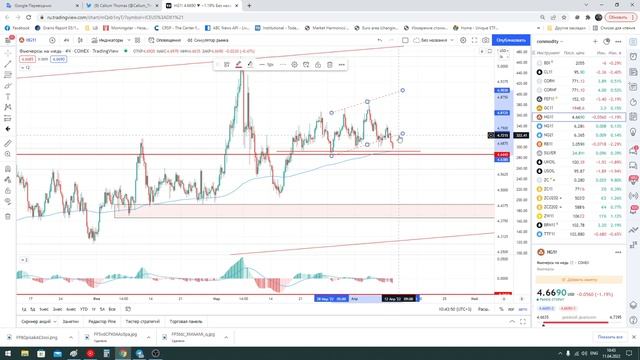
Task: Open drawing settings gear in floating toolbar
Action: click(294, 65)
